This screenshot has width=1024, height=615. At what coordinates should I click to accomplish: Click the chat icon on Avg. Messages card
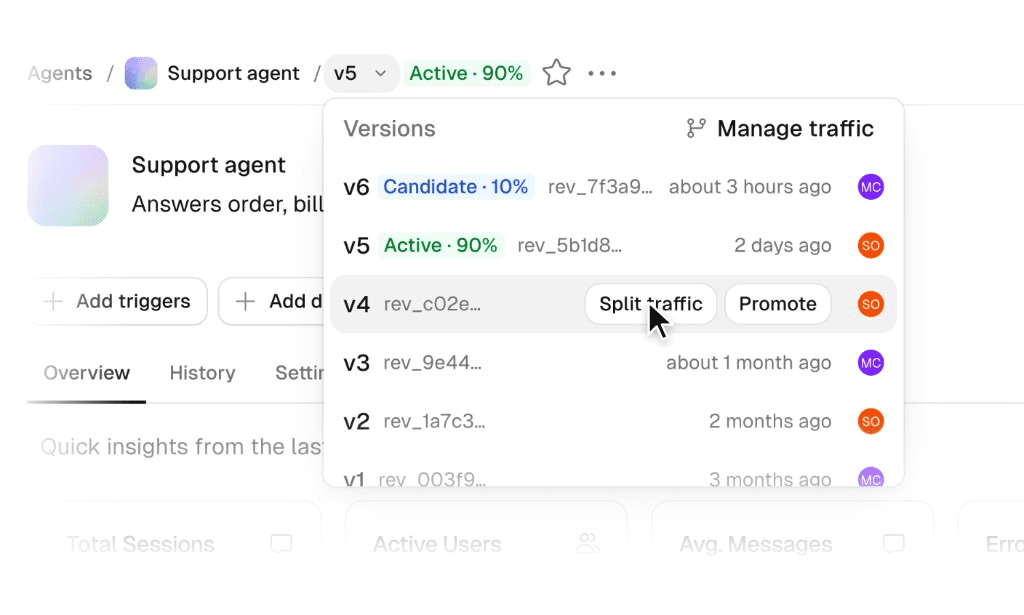tap(893, 543)
